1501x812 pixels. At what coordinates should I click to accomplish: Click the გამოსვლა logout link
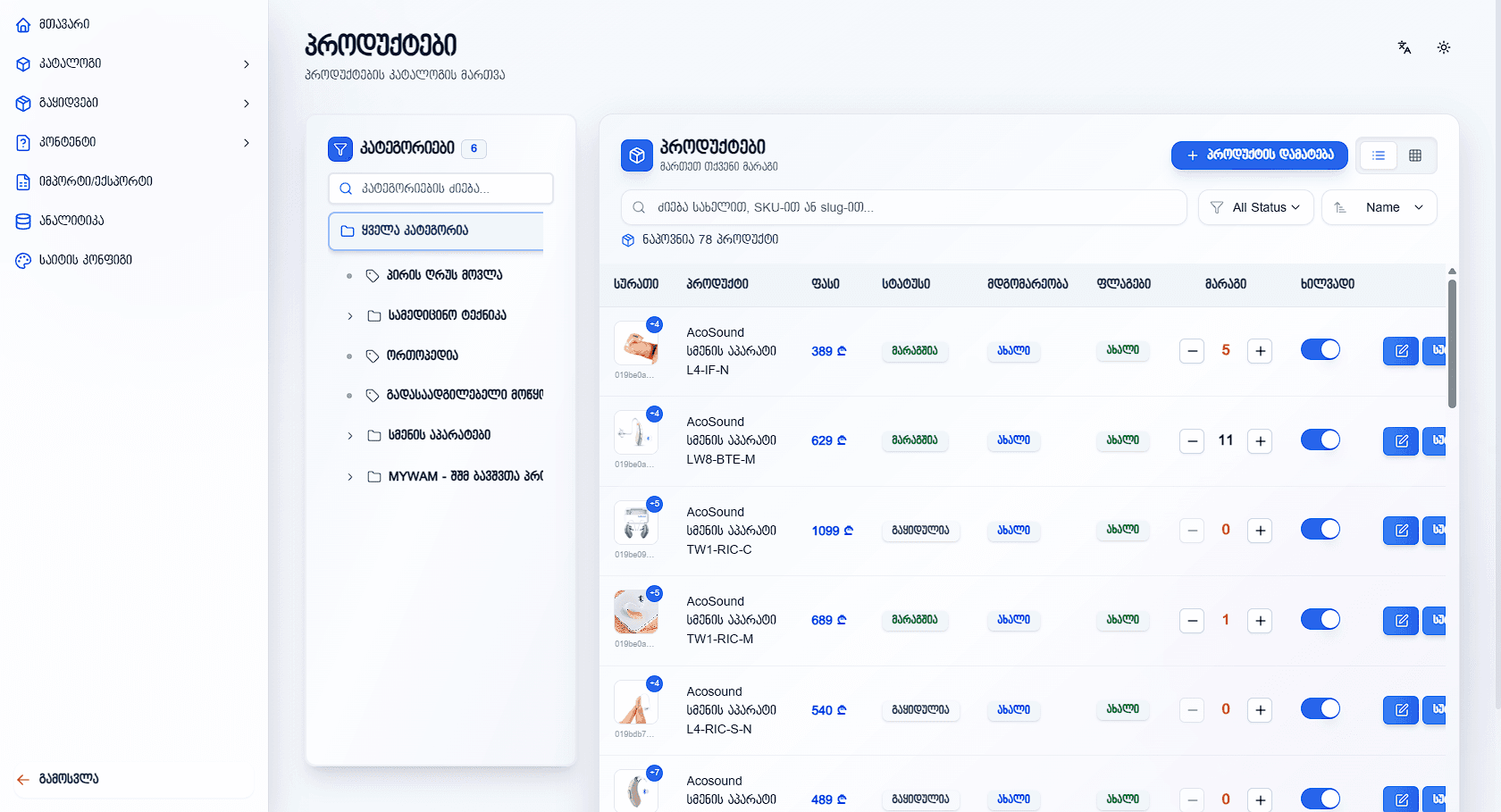(x=68, y=779)
